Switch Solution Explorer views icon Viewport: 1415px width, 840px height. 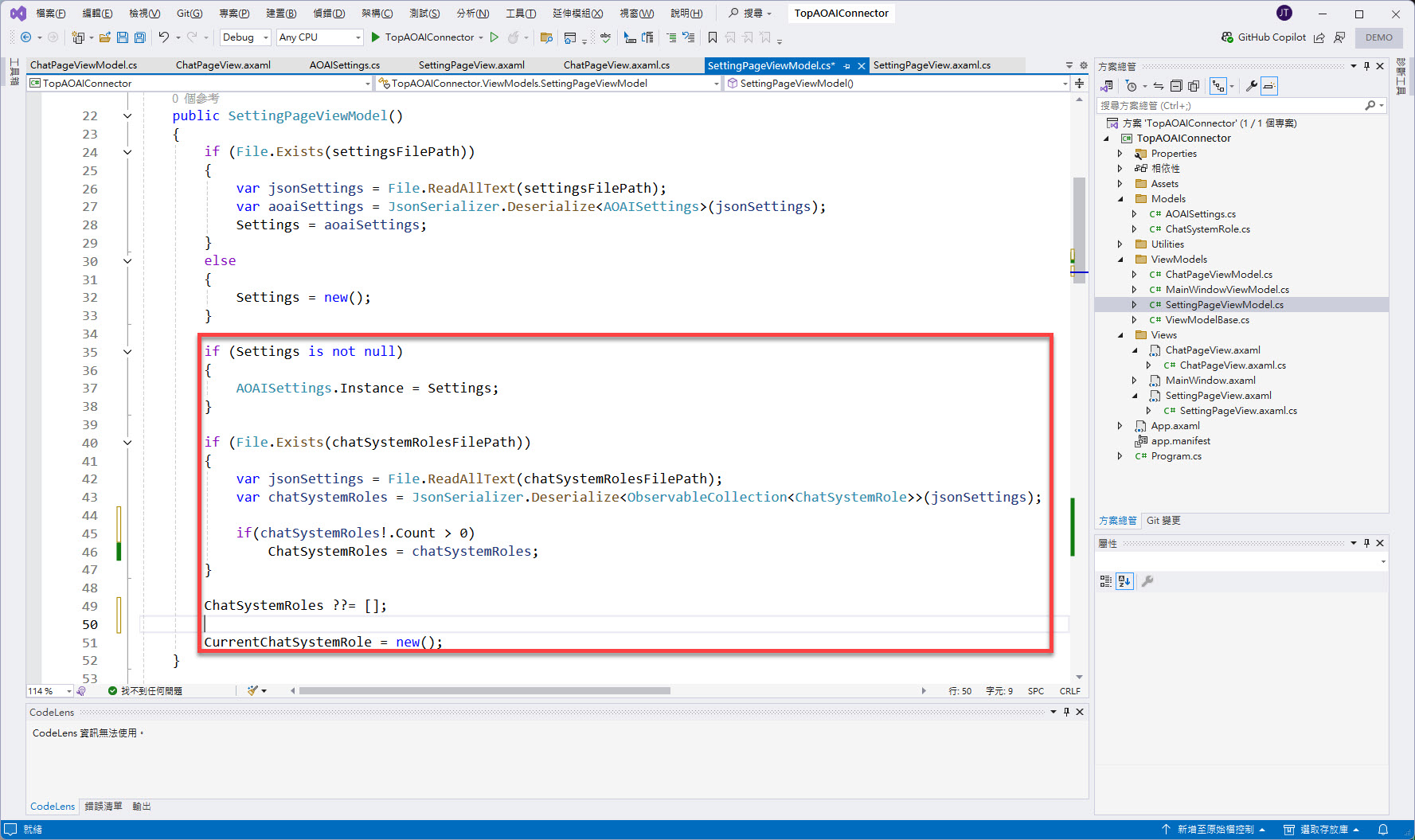pyautogui.click(x=1108, y=86)
